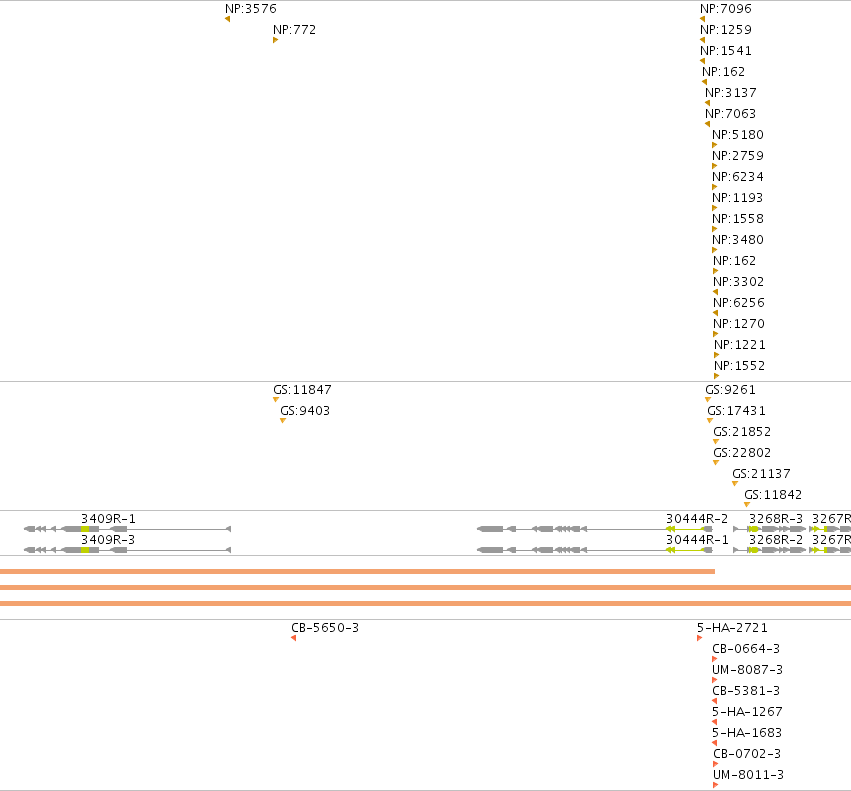Select the 3268R-3 transcript label
Image resolution: width=851 pixels, height=791 pixels.
click(776, 519)
